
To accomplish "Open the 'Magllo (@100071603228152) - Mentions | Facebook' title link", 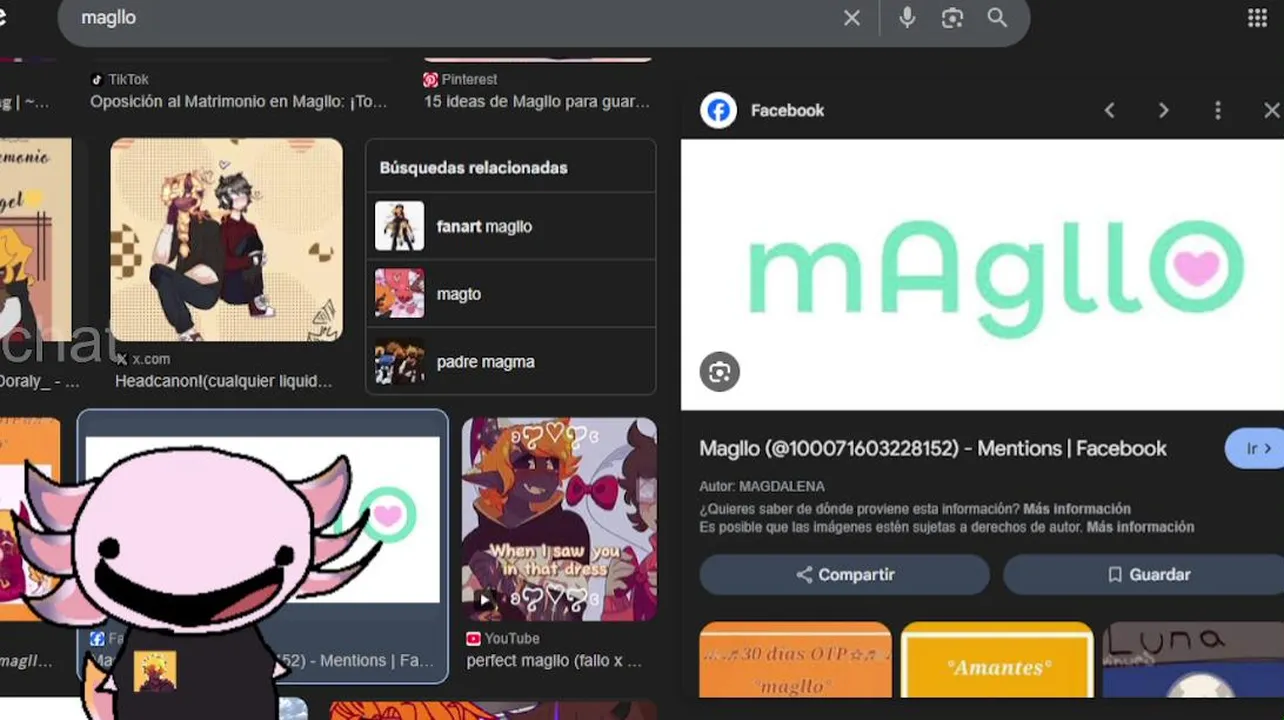I will click(x=932, y=448).
